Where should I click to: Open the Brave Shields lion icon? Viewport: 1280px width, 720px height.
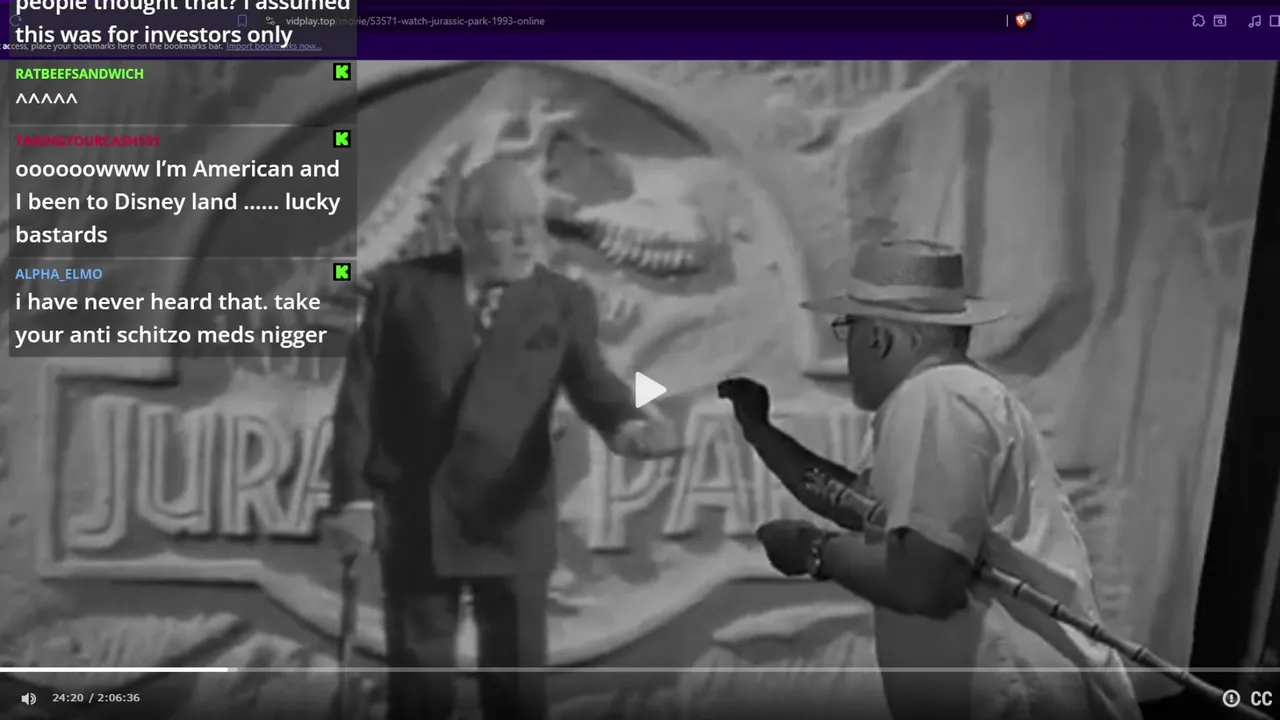(x=1022, y=20)
